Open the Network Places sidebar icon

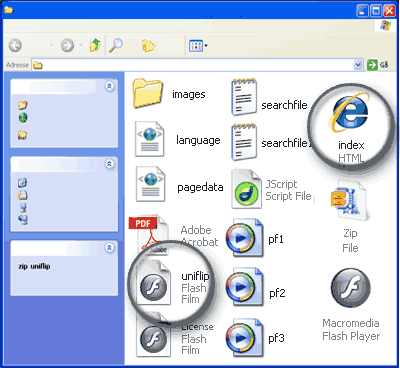[23, 219]
